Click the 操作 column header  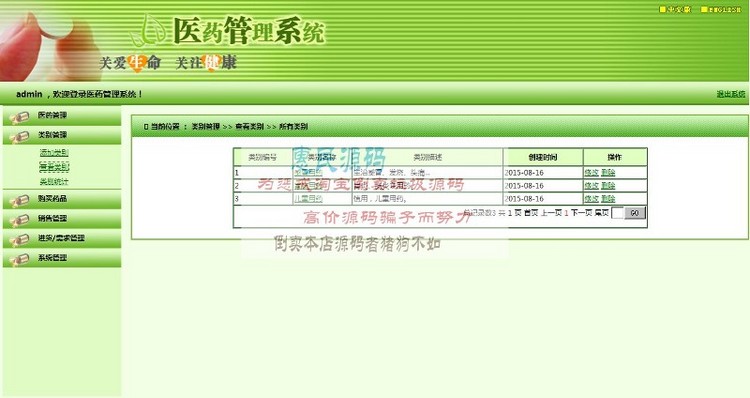click(615, 157)
